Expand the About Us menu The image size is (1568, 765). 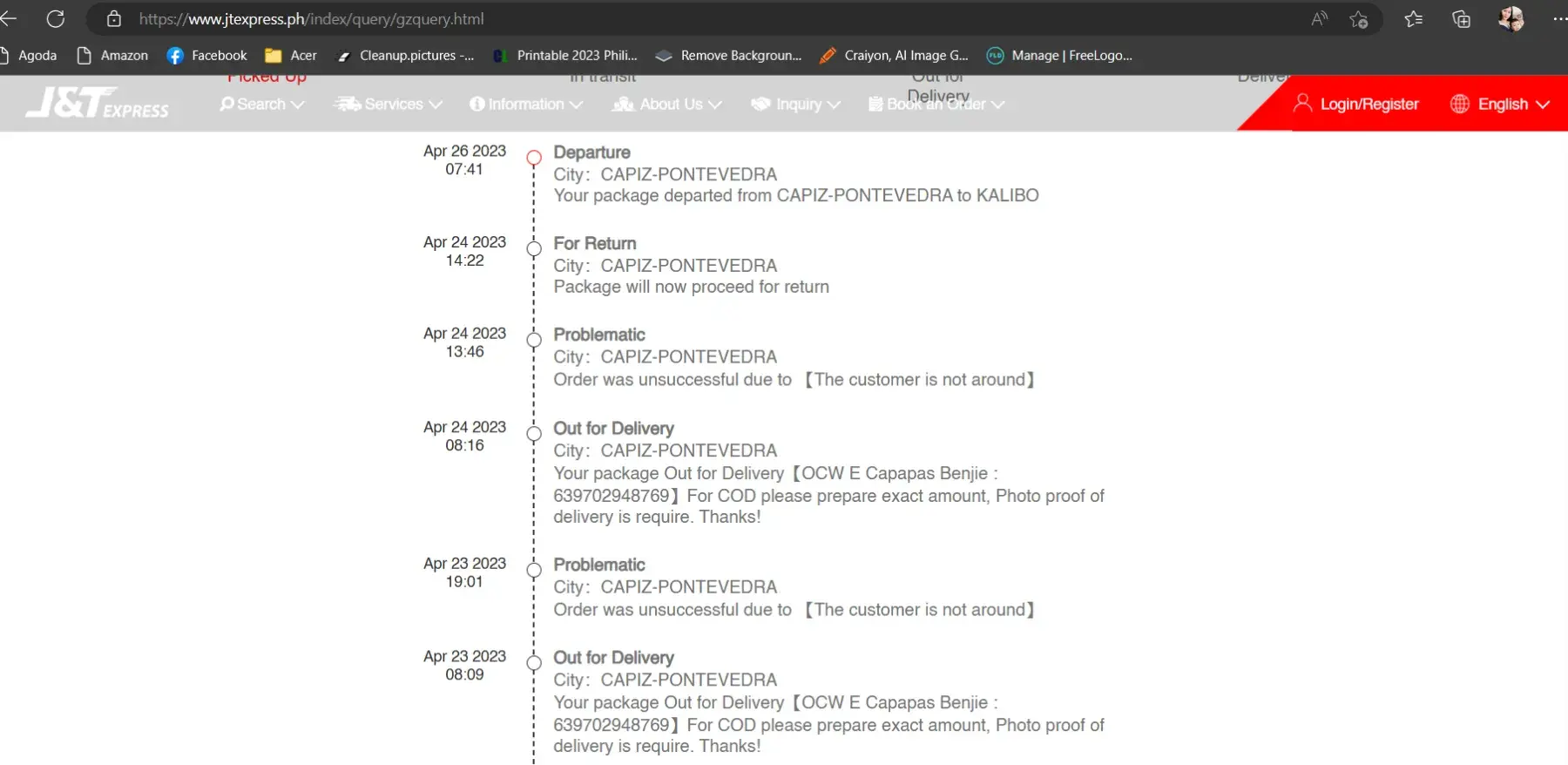667,105
